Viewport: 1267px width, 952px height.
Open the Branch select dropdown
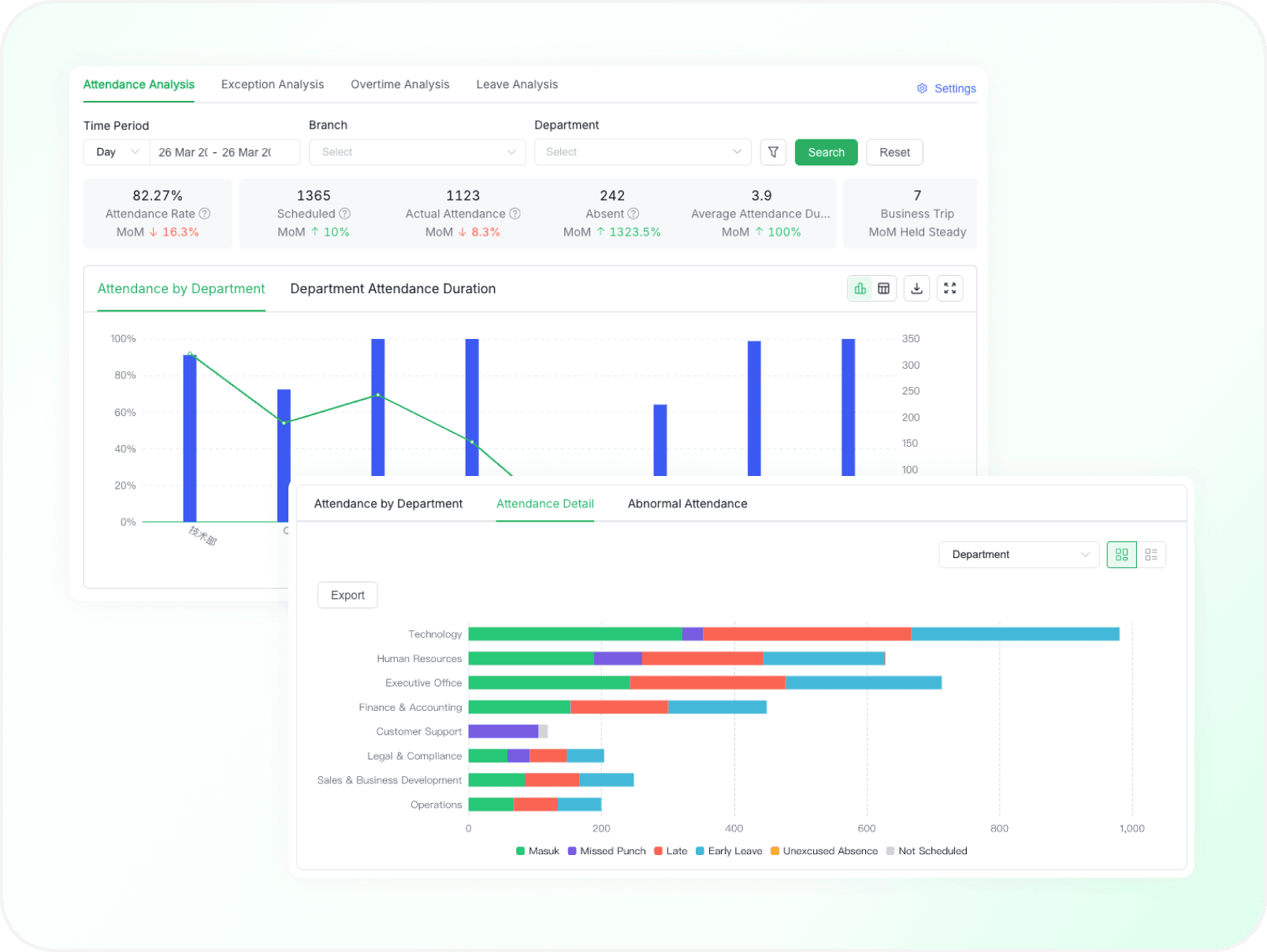[x=417, y=152]
